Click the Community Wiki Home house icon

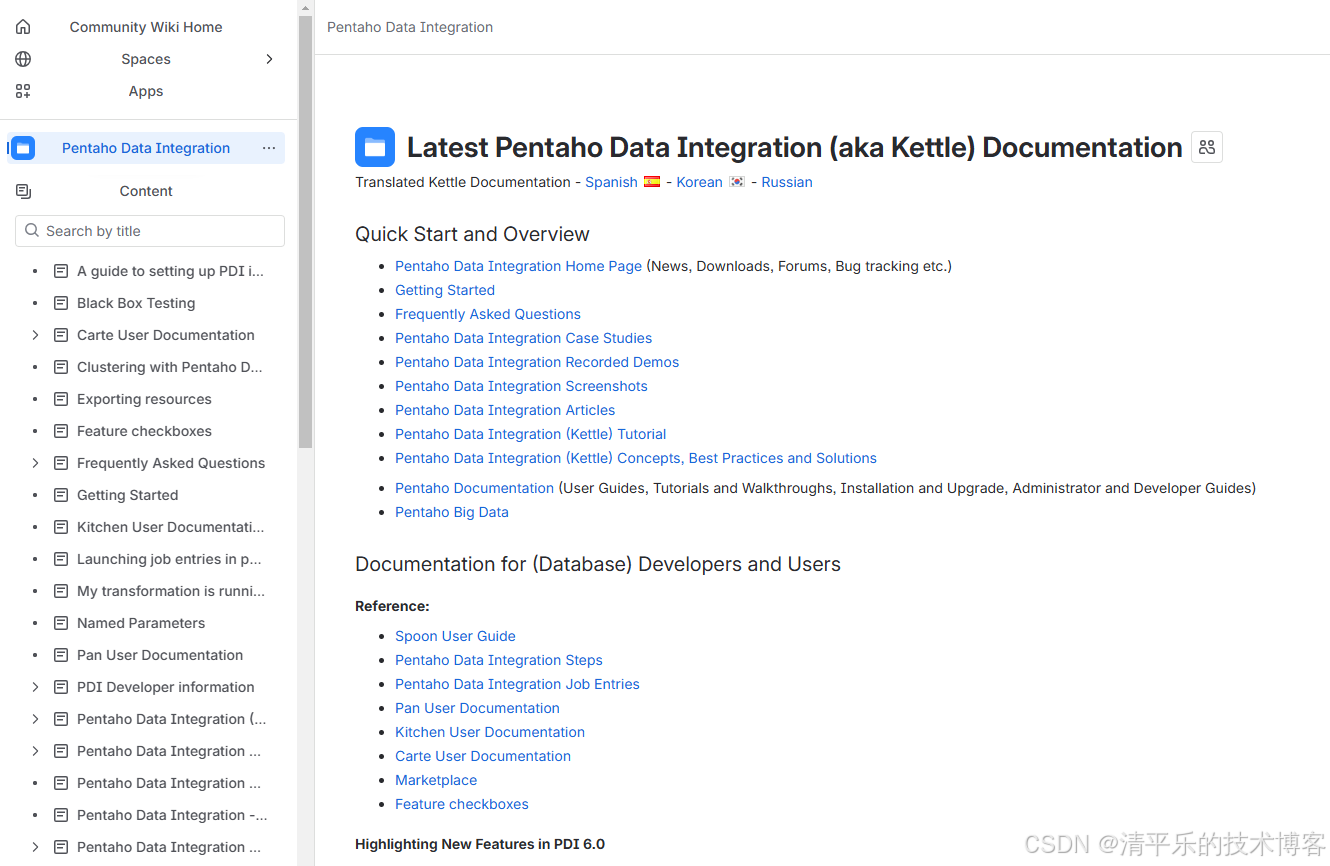(23, 27)
